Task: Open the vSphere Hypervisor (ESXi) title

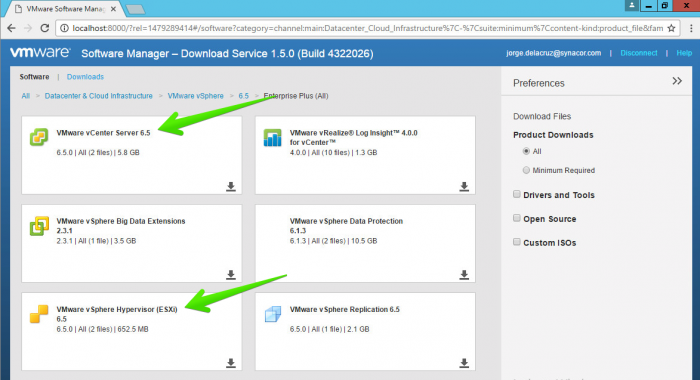Action: point(117,314)
